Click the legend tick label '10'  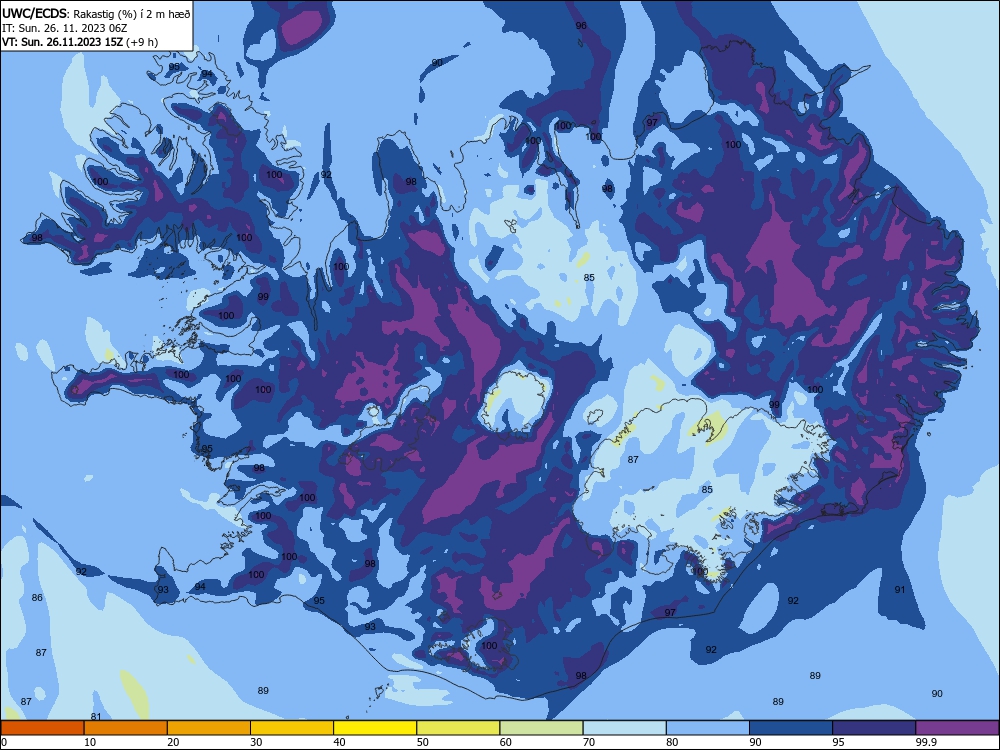(90, 742)
